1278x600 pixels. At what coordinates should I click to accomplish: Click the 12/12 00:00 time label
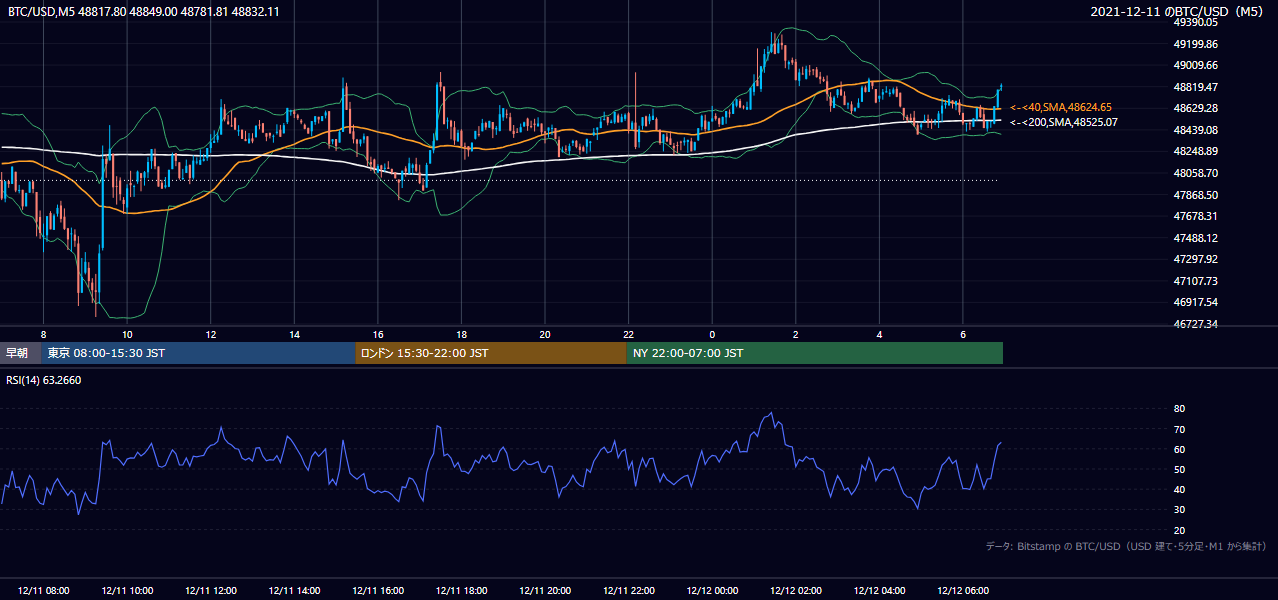pyautogui.click(x=712, y=591)
